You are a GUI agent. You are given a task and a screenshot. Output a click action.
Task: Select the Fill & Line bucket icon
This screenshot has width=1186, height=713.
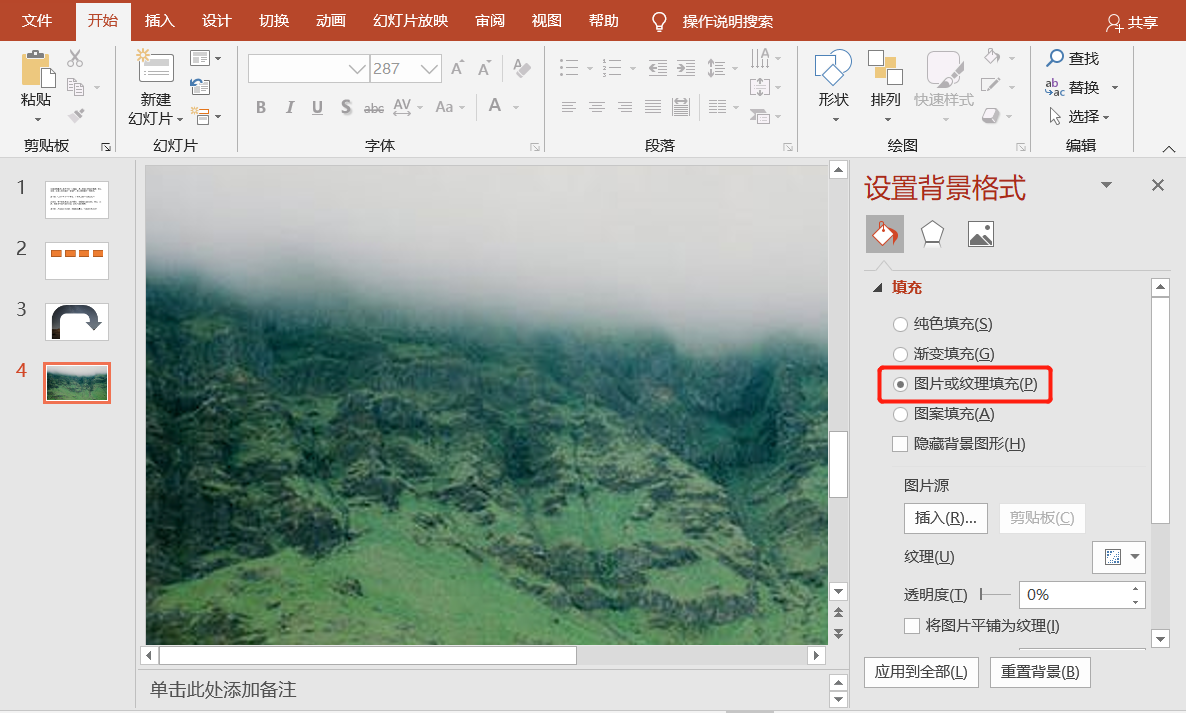click(x=884, y=233)
